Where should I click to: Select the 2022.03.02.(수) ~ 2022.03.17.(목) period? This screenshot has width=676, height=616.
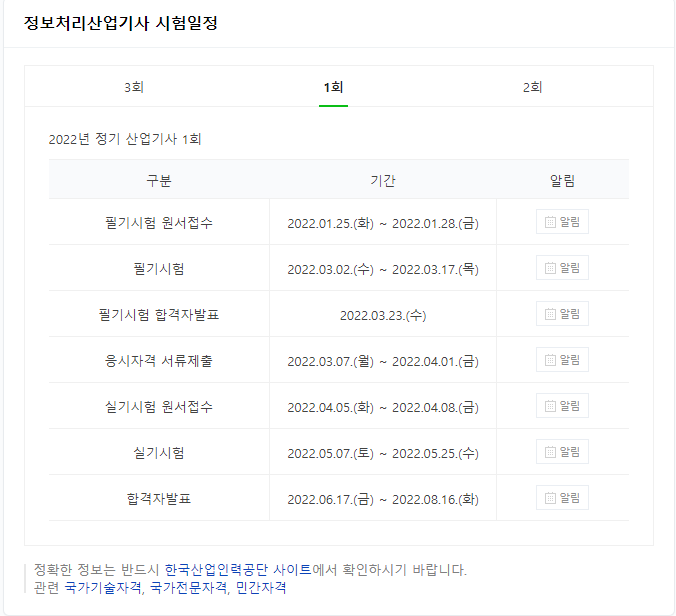coord(383,269)
